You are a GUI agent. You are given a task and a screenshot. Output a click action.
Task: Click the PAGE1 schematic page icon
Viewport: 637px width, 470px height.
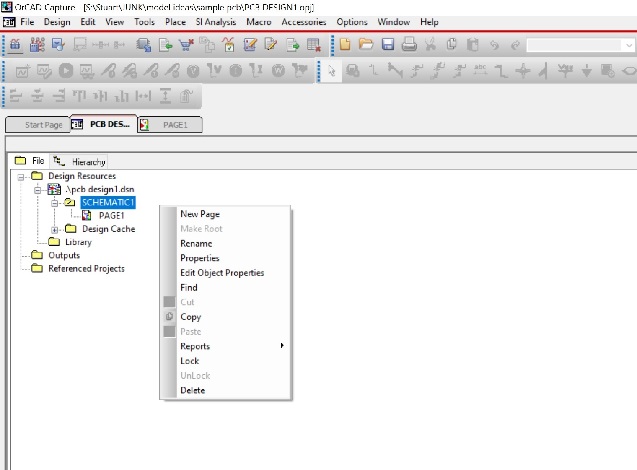(x=88, y=216)
